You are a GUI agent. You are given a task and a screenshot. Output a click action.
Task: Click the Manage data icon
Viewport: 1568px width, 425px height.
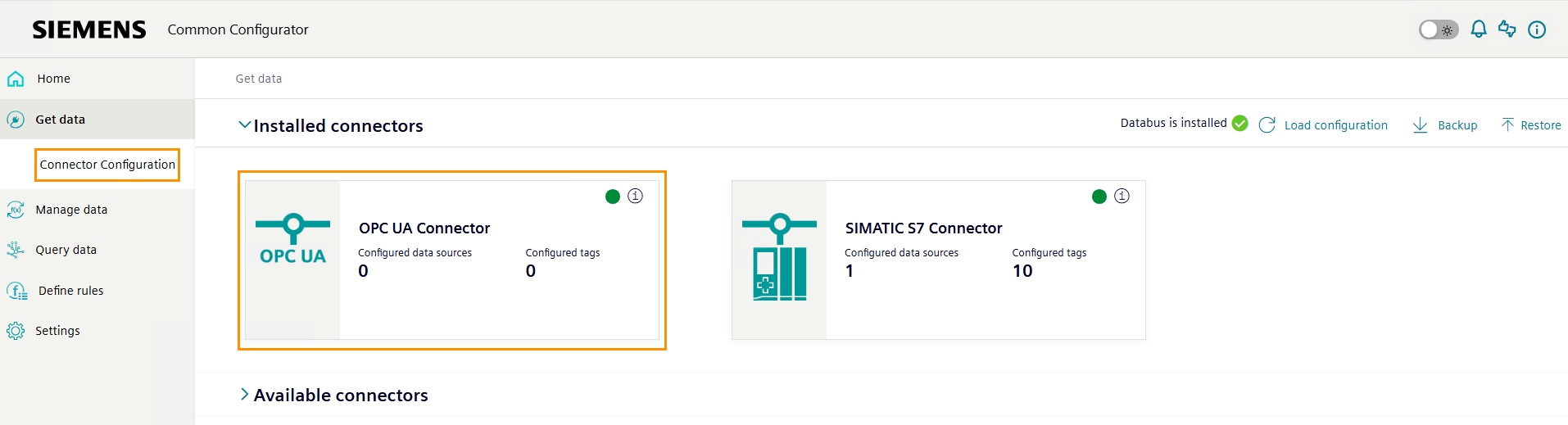coord(16,210)
